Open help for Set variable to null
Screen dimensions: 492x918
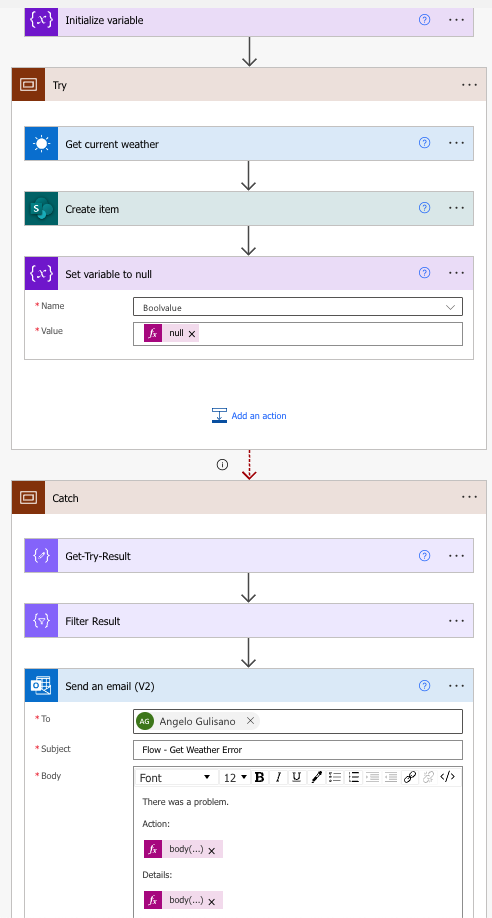coord(425,273)
